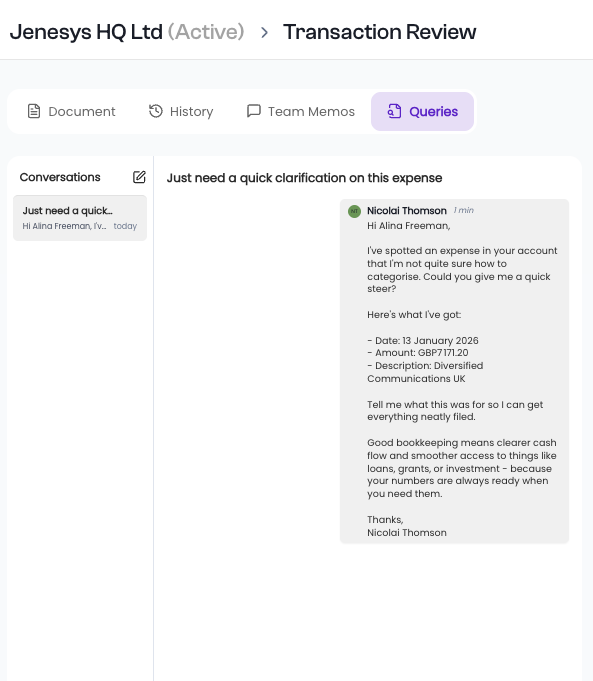This screenshot has width=593, height=681.
Task: Select the Queries tab
Action: tap(422, 112)
